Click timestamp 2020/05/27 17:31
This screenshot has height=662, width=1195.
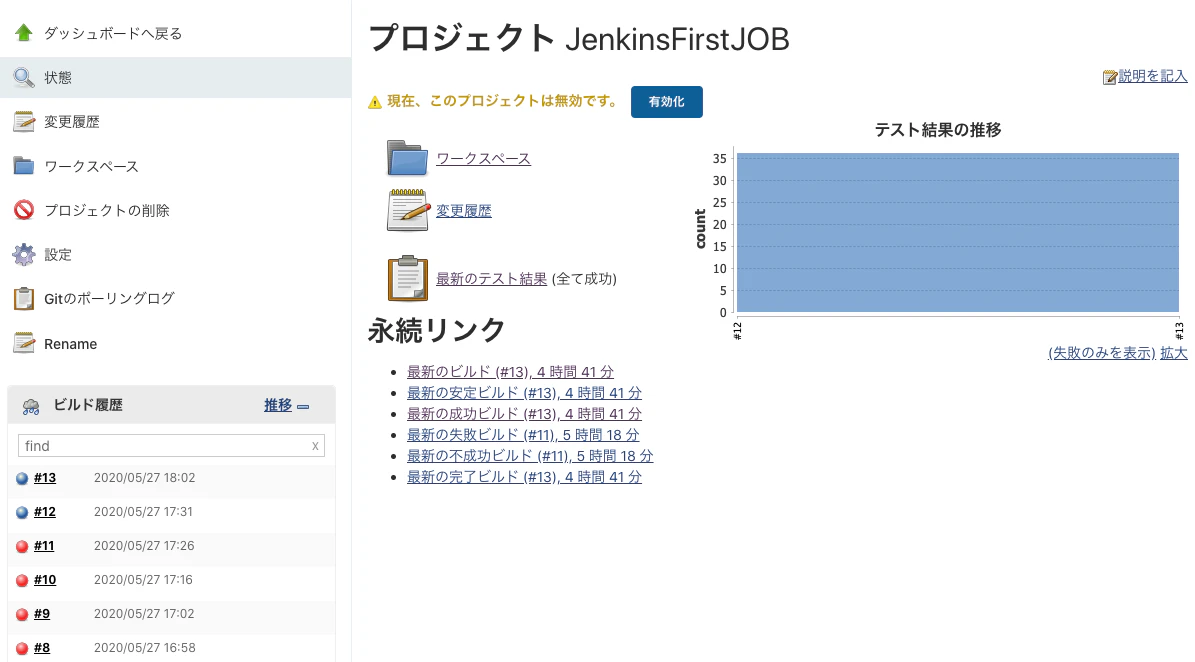point(143,512)
